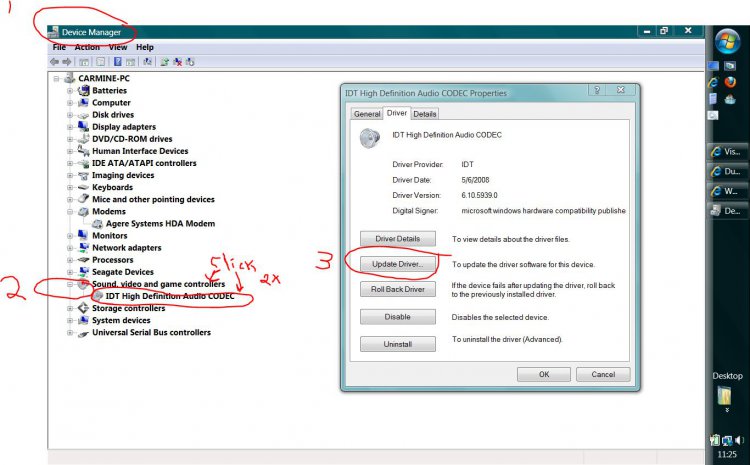Click the Agere Systems HDA Modem device icon

tap(97, 223)
